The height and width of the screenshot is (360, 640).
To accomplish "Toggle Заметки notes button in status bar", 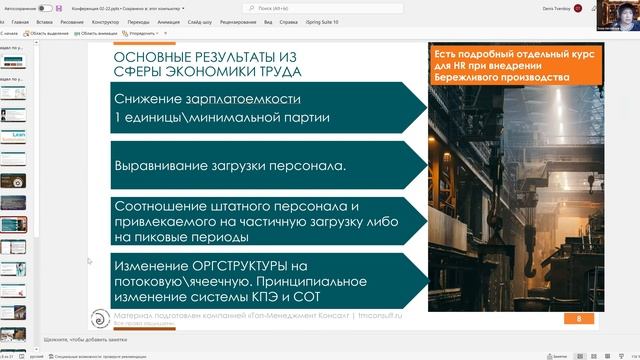I will coord(557,356).
